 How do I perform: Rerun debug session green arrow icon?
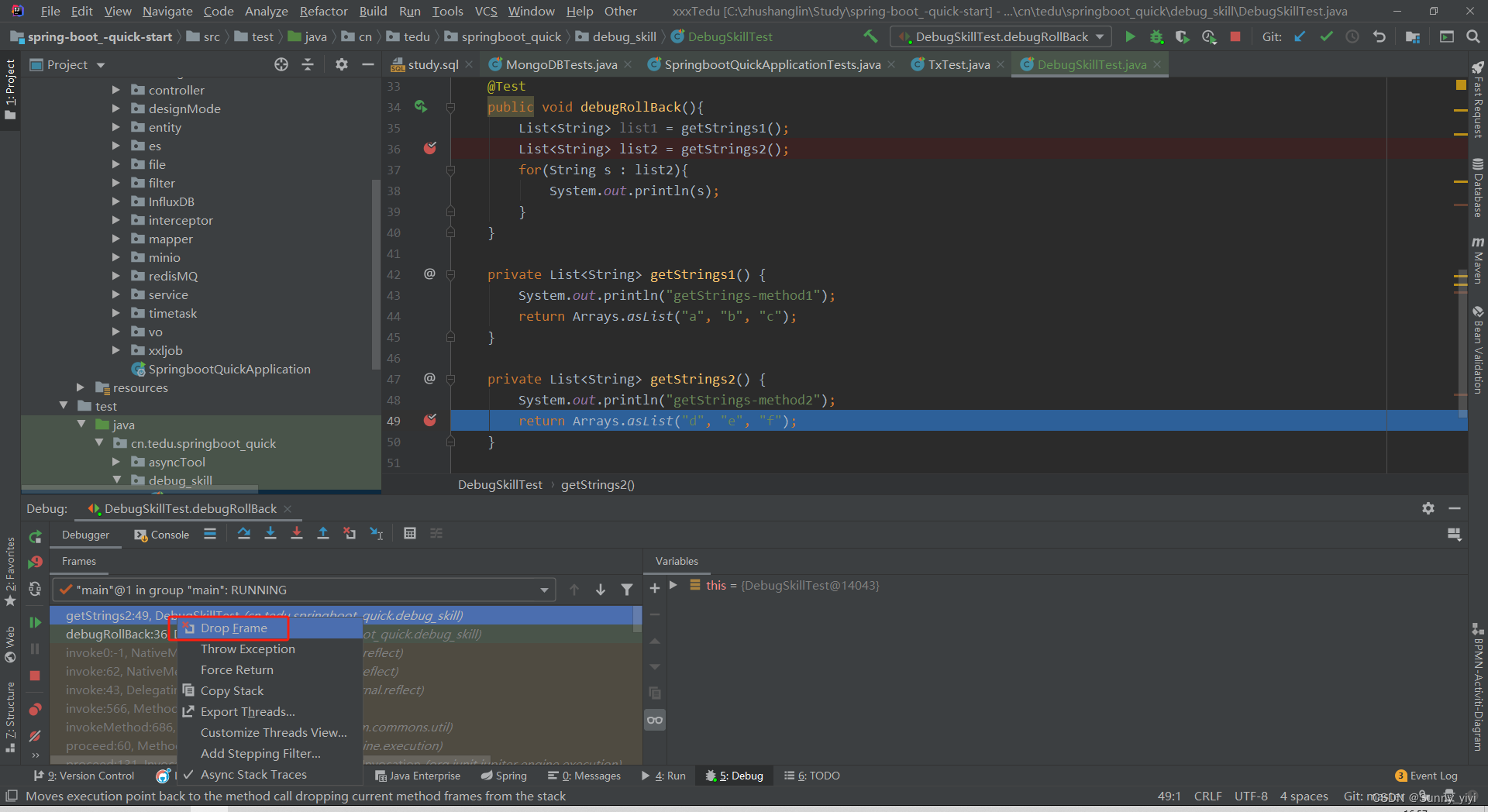point(35,537)
